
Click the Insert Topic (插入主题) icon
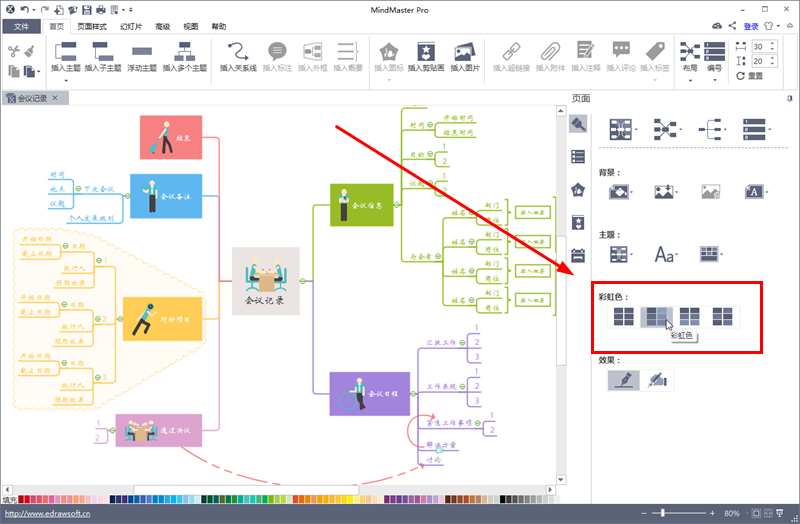pyautogui.click(x=66, y=52)
